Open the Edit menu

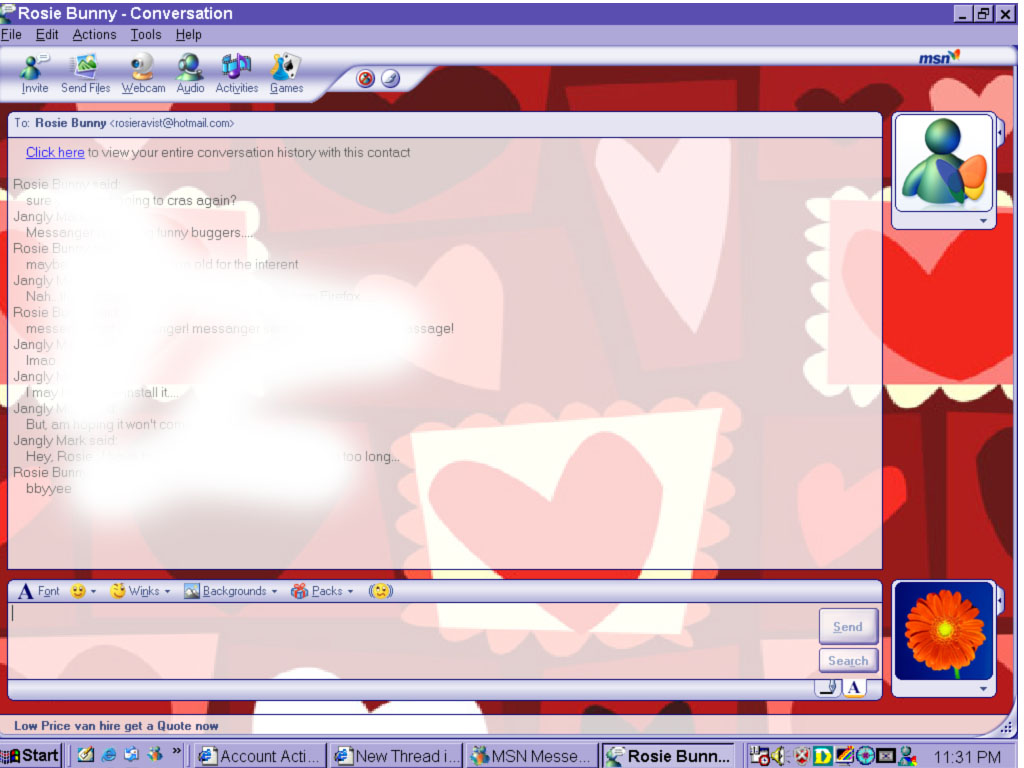(47, 35)
